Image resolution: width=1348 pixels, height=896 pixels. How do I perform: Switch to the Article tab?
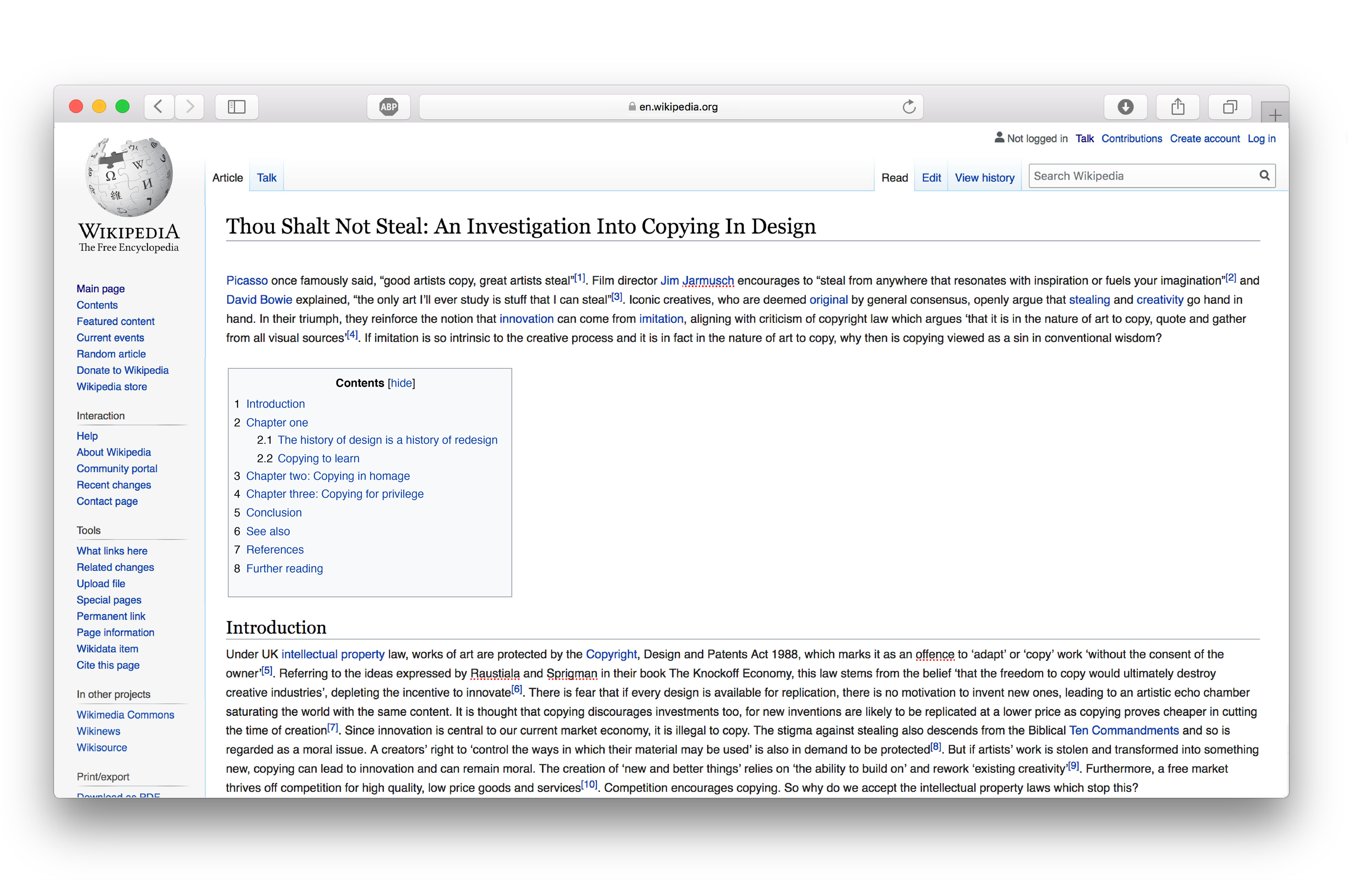point(227,178)
